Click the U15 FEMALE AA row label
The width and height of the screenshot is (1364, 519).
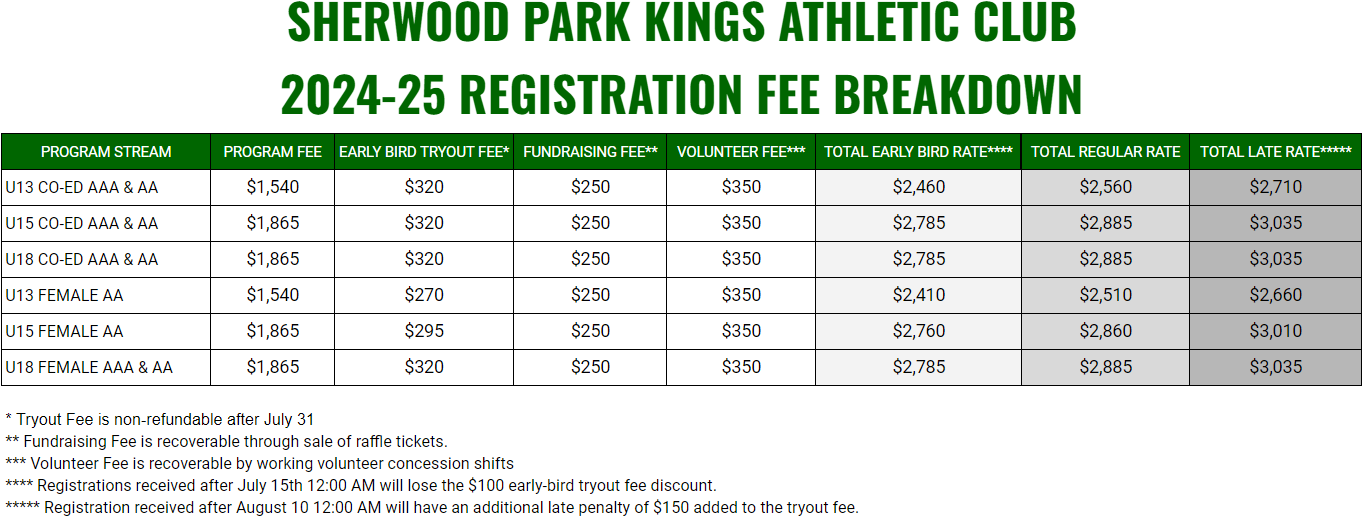coord(65,331)
